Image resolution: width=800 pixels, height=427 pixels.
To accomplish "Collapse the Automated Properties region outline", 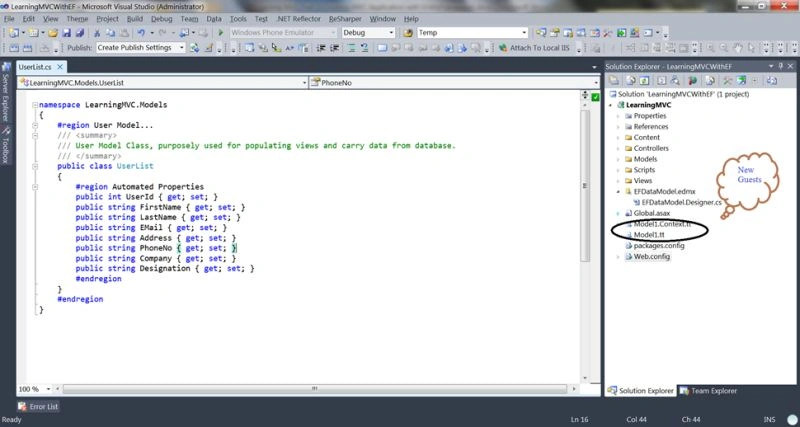I will coord(35,187).
